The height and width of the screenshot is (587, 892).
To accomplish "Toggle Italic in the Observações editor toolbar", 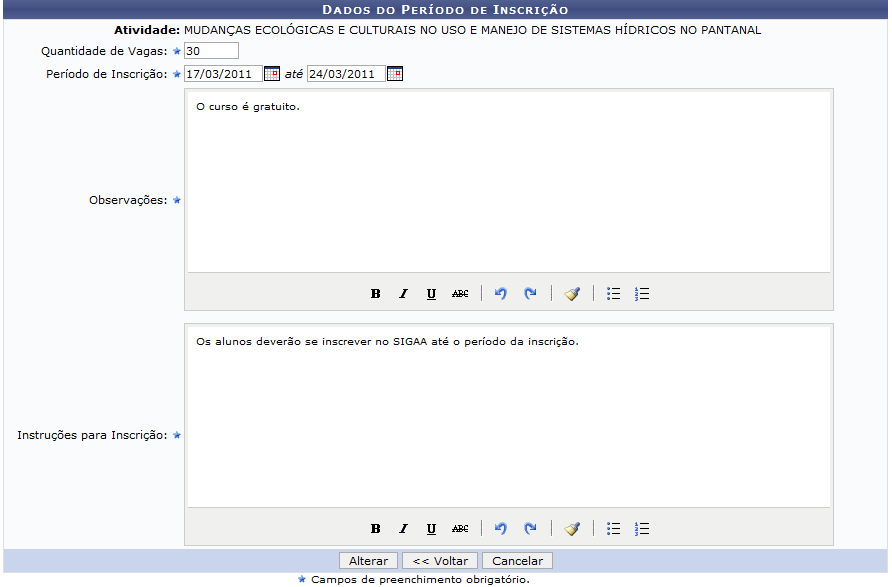I will [x=404, y=294].
